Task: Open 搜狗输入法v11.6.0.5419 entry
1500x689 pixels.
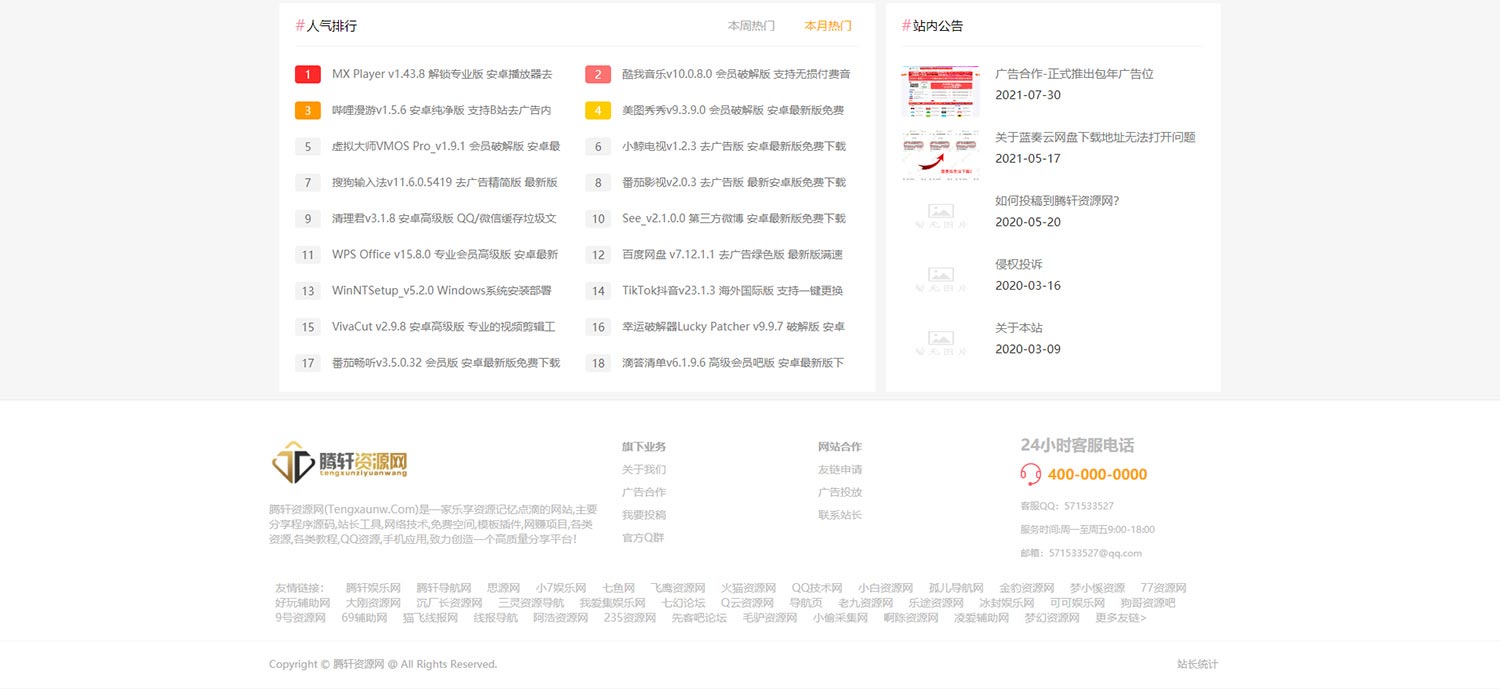Action: point(445,182)
